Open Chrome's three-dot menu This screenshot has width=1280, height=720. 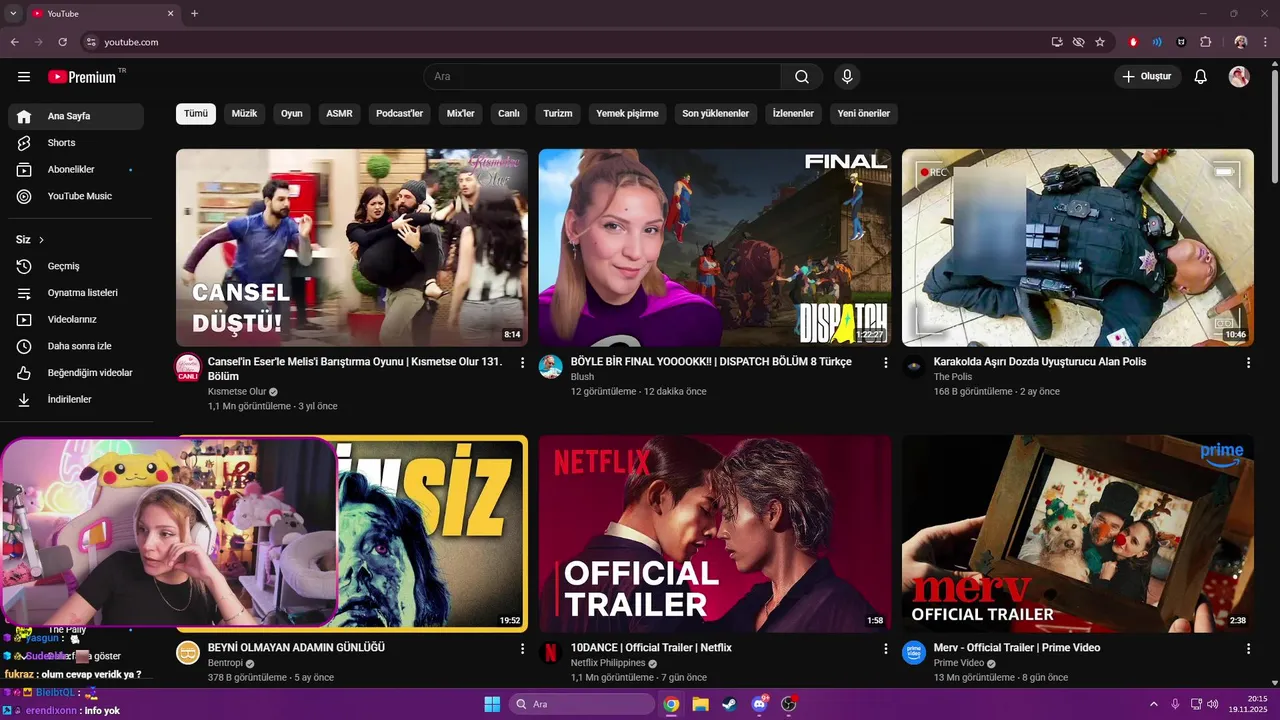(x=1266, y=42)
